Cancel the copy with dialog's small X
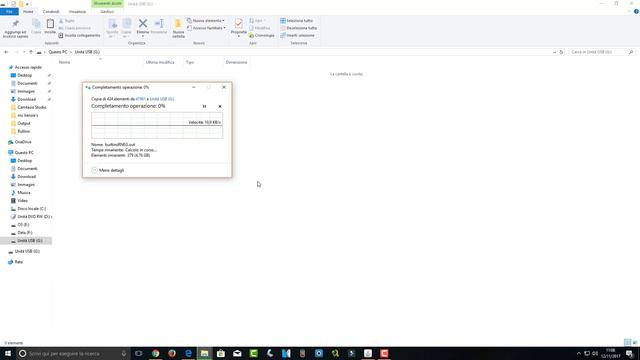640x360 pixels. [220, 107]
